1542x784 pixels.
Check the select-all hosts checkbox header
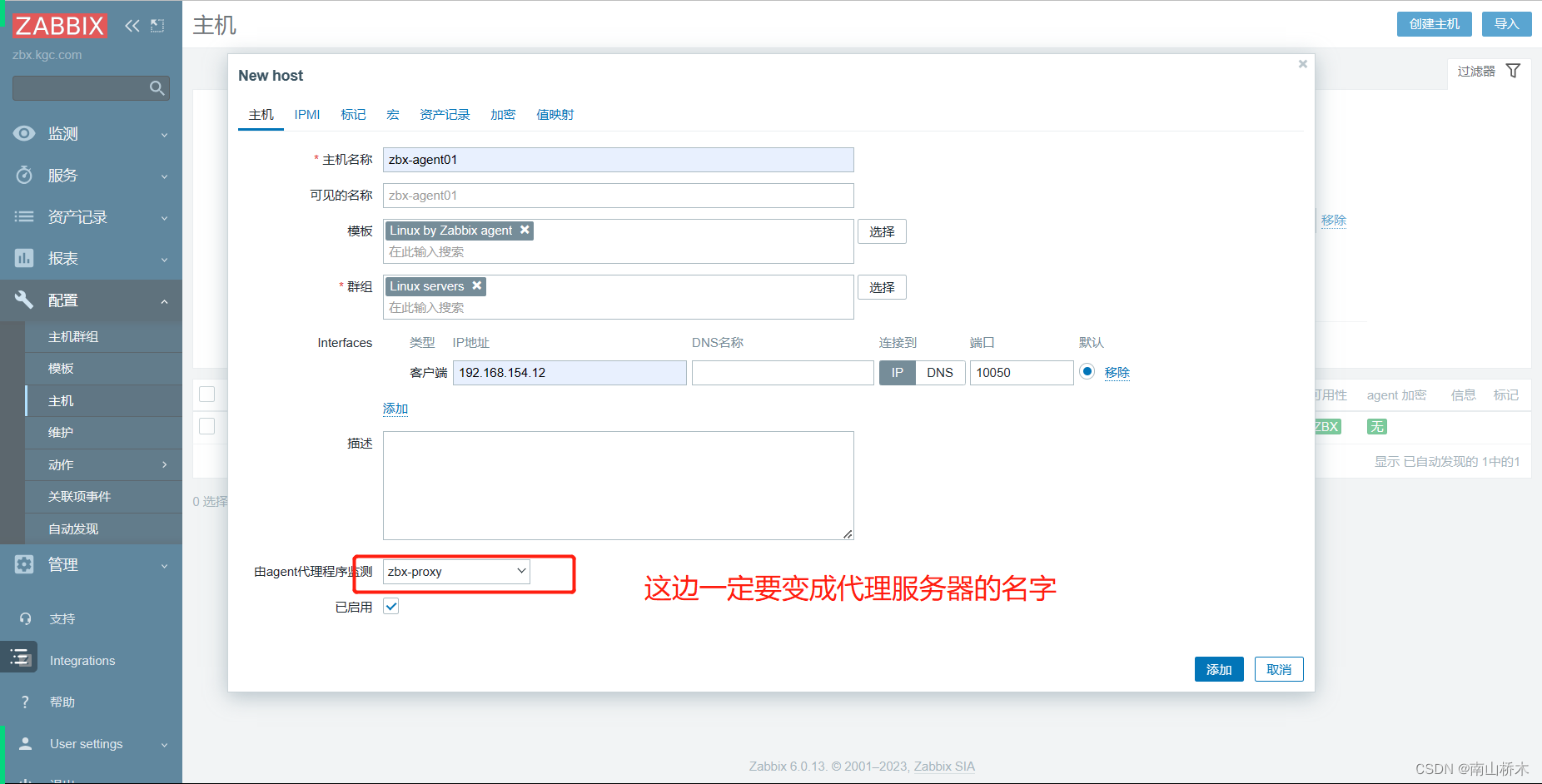207,394
